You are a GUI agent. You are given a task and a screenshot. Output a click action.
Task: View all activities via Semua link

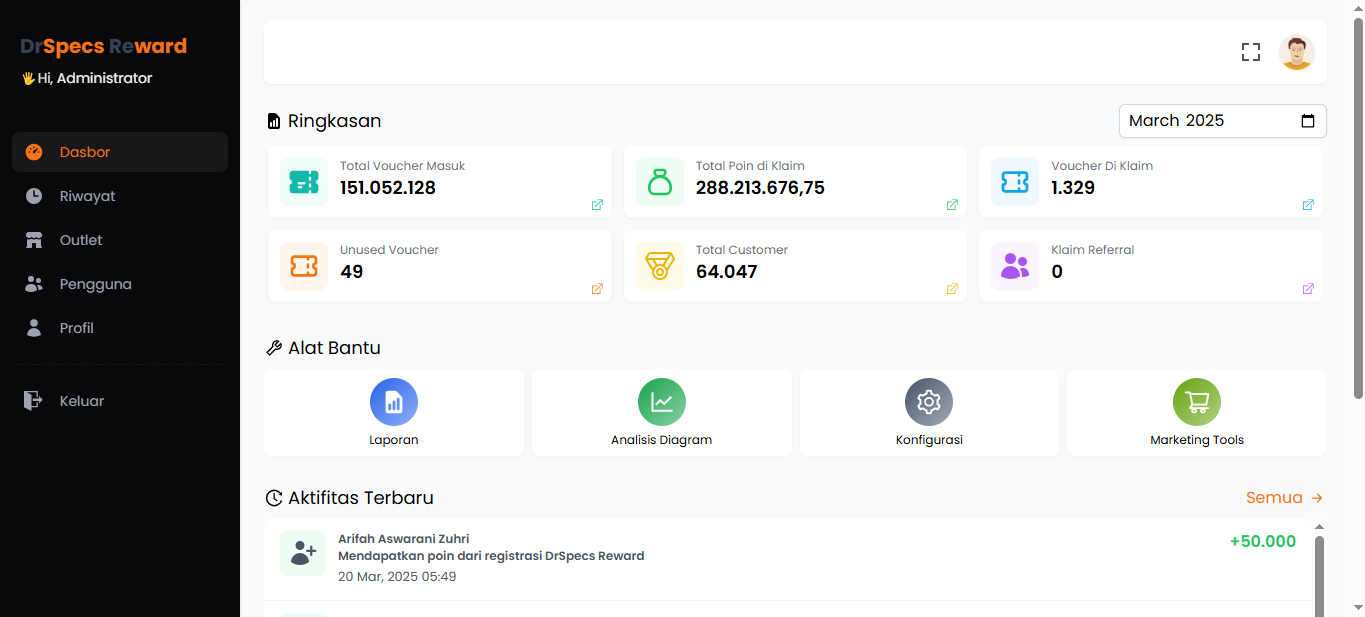pos(1285,498)
